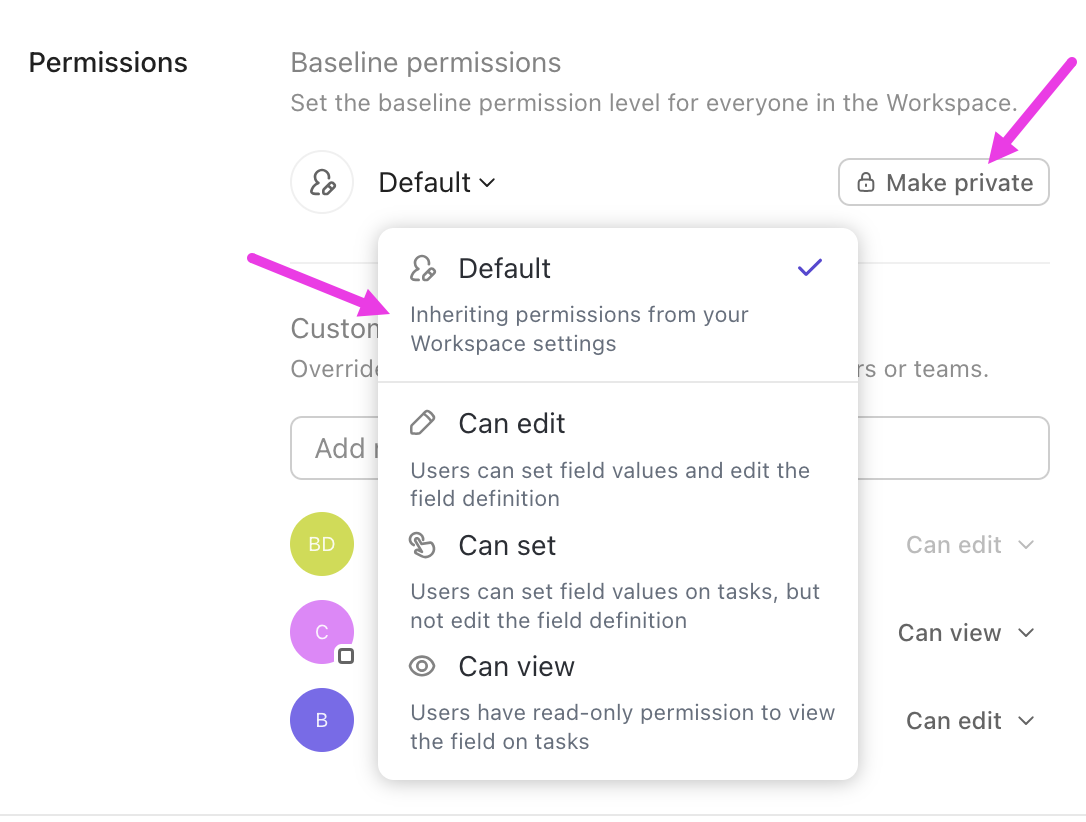Open the Permissions settings section
The width and height of the screenshot is (1086, 822).
tap(108, 62)
